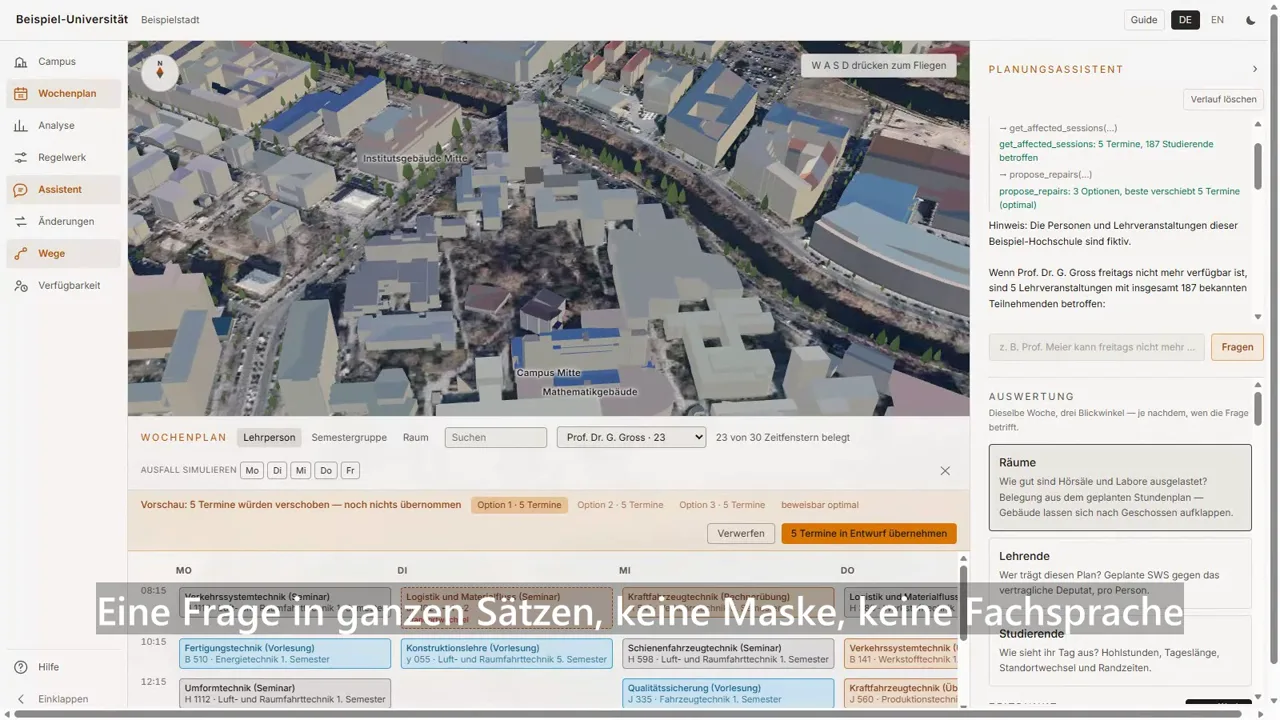Collapse the Planungsassistent panel with the chevron

click(1255, 69)
